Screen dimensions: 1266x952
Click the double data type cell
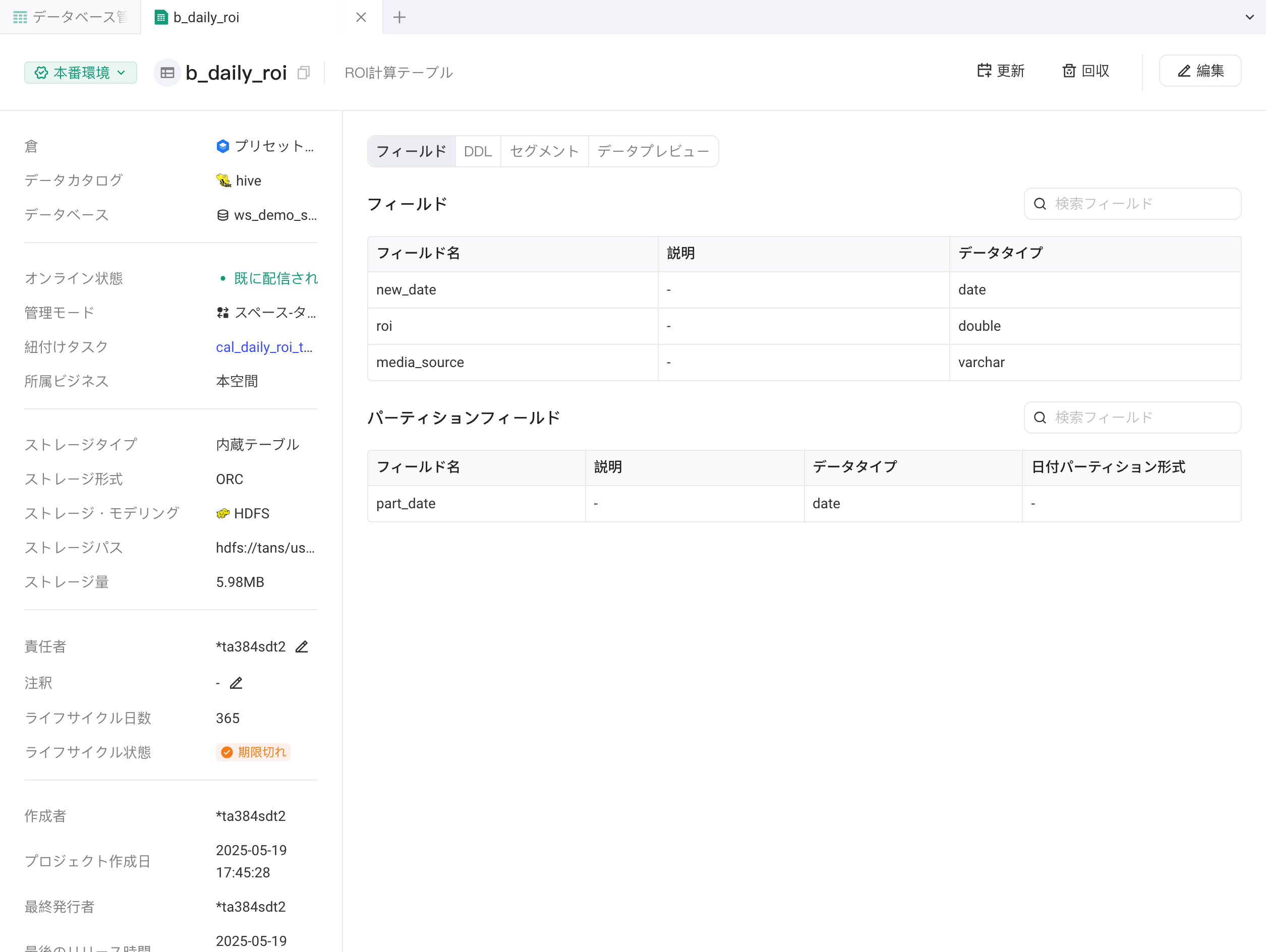(1096, 326)
